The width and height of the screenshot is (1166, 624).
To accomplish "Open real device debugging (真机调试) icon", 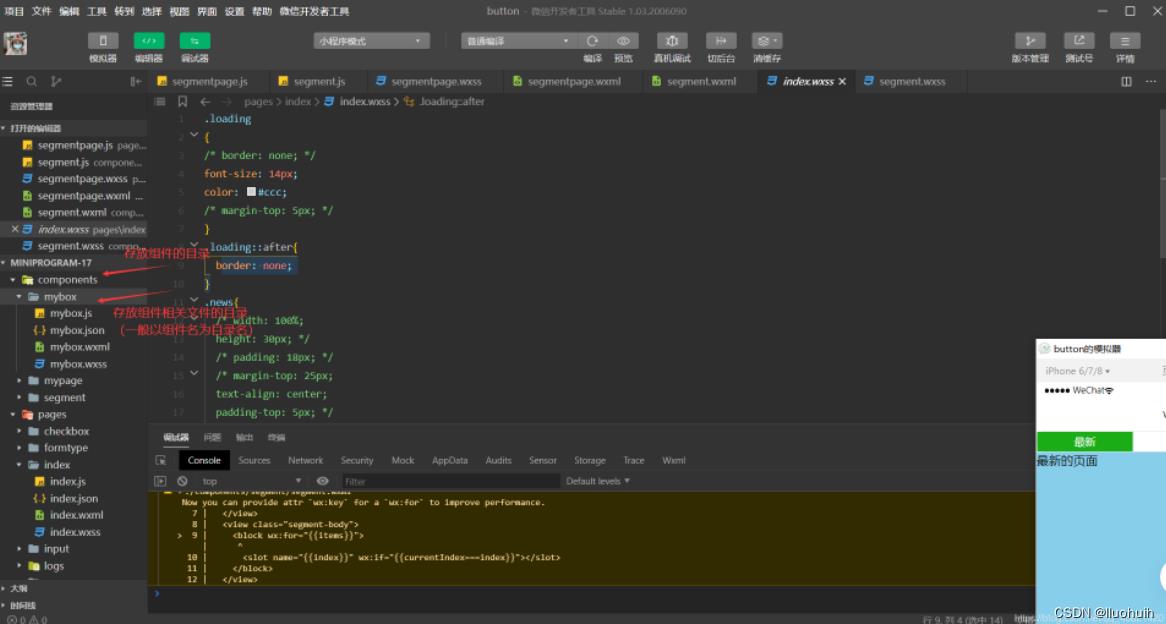I will (x=672, y=41).
